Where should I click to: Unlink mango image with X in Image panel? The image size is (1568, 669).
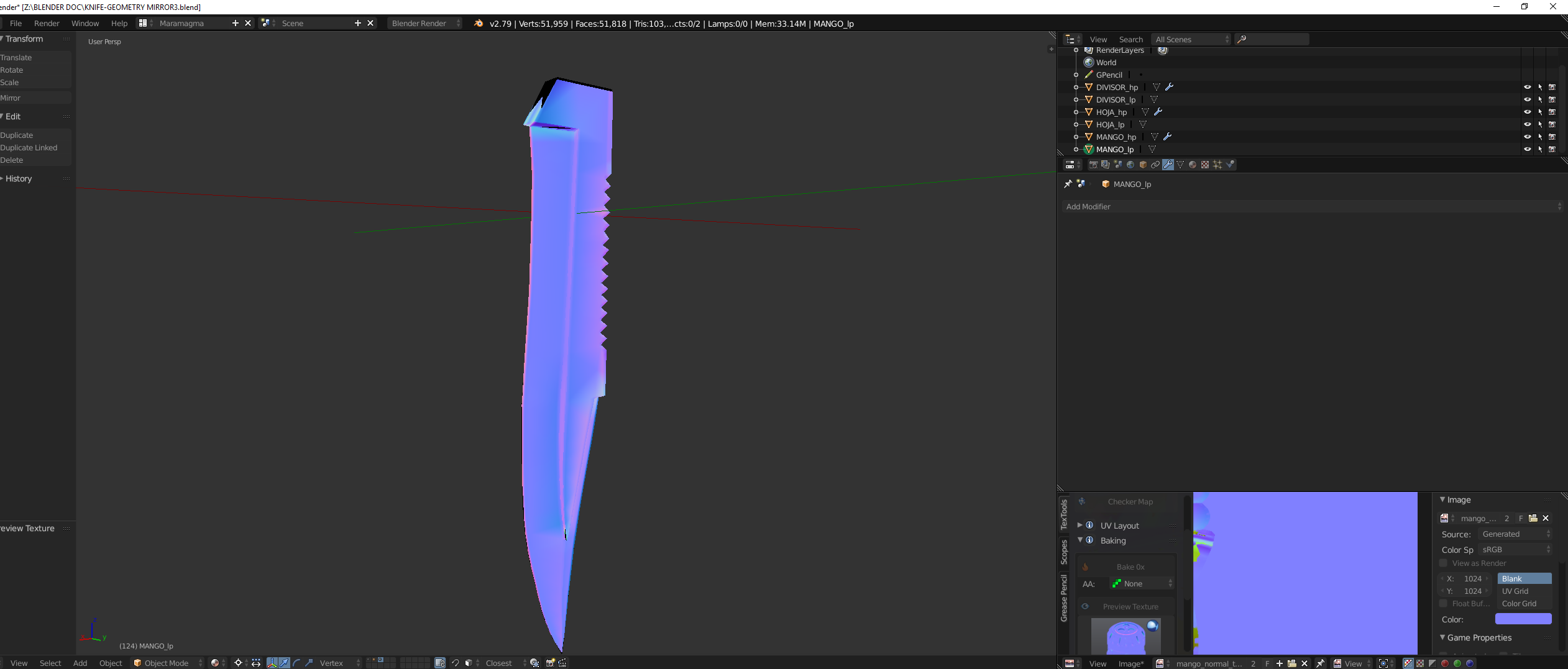click(1546, 518)
